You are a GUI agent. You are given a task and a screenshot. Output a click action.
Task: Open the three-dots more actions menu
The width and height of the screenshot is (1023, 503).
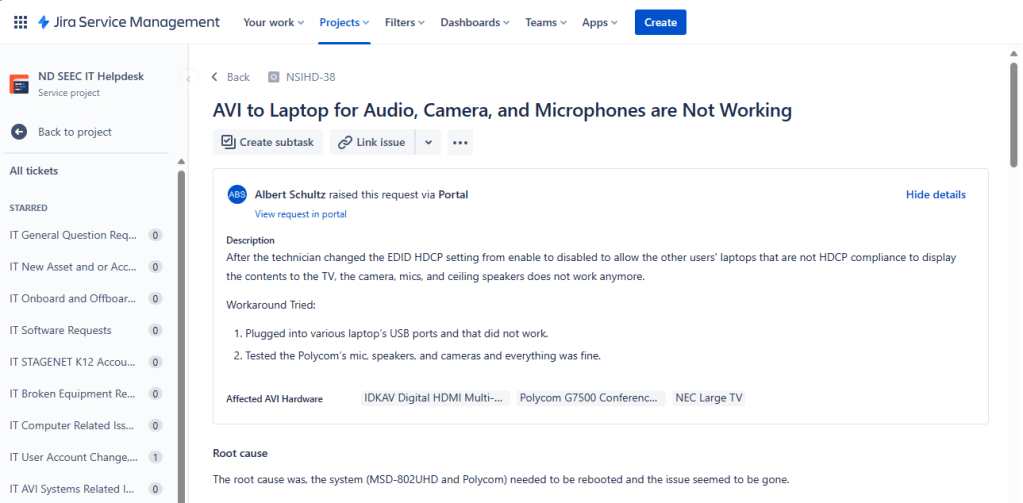pyautogui.click(x=460, y=142)
